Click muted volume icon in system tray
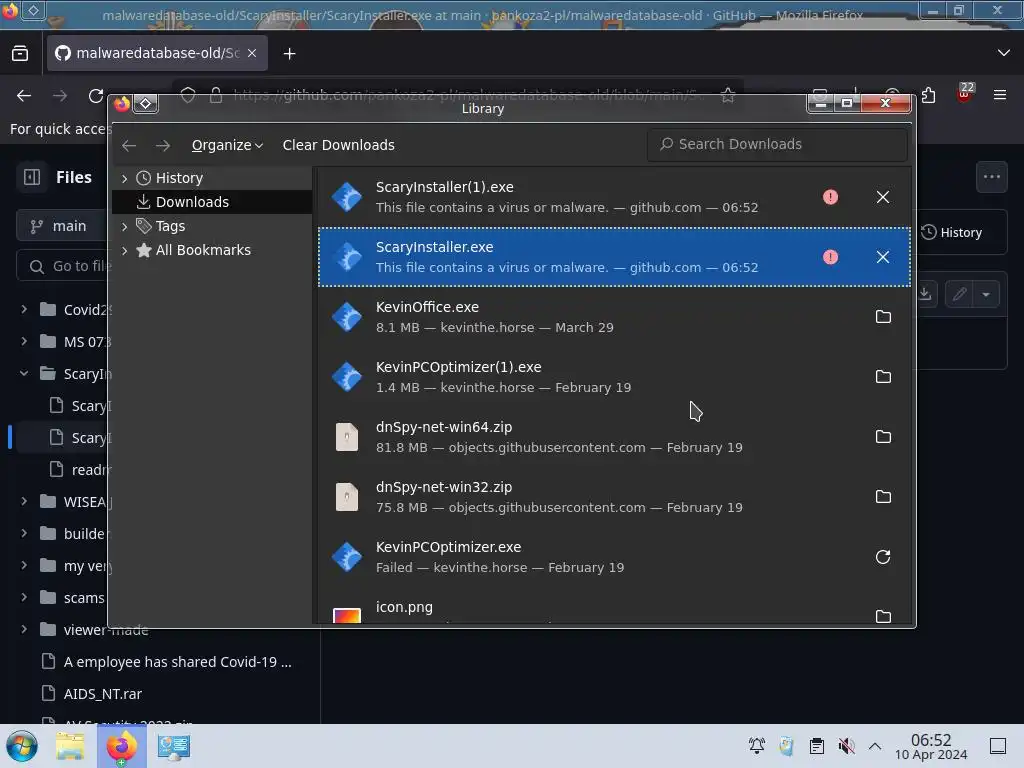Viewport: 1024px width, 768px height. pyautogui.click(x=846, y=746)
